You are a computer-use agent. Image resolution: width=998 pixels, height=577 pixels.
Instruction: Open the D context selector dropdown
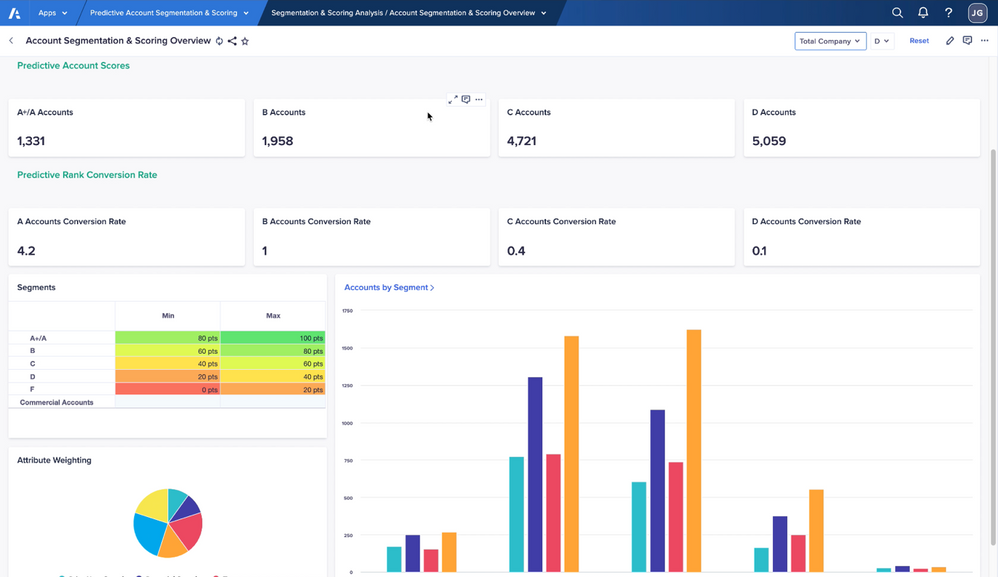click(882, 41)
